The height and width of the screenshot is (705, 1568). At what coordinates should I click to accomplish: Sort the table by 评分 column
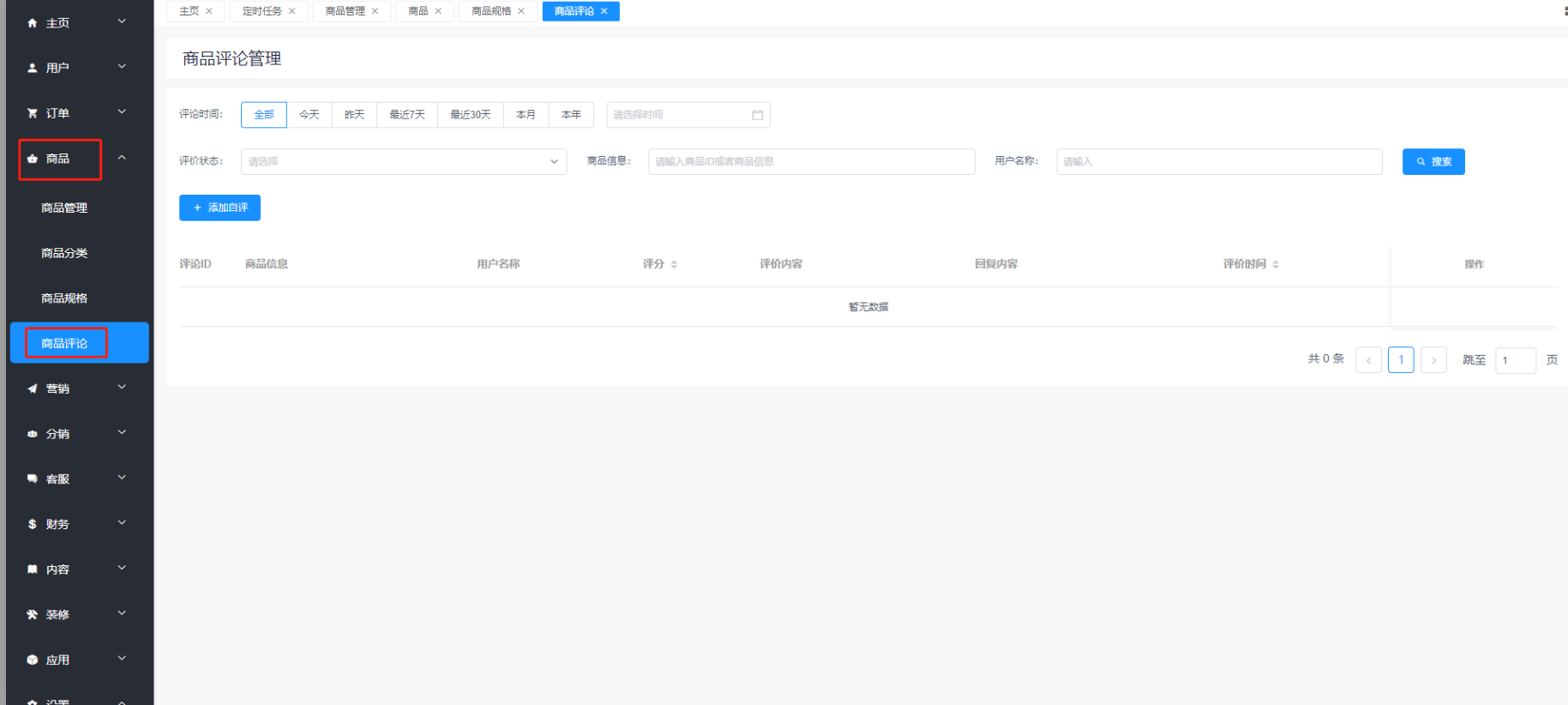pos(674,264)
